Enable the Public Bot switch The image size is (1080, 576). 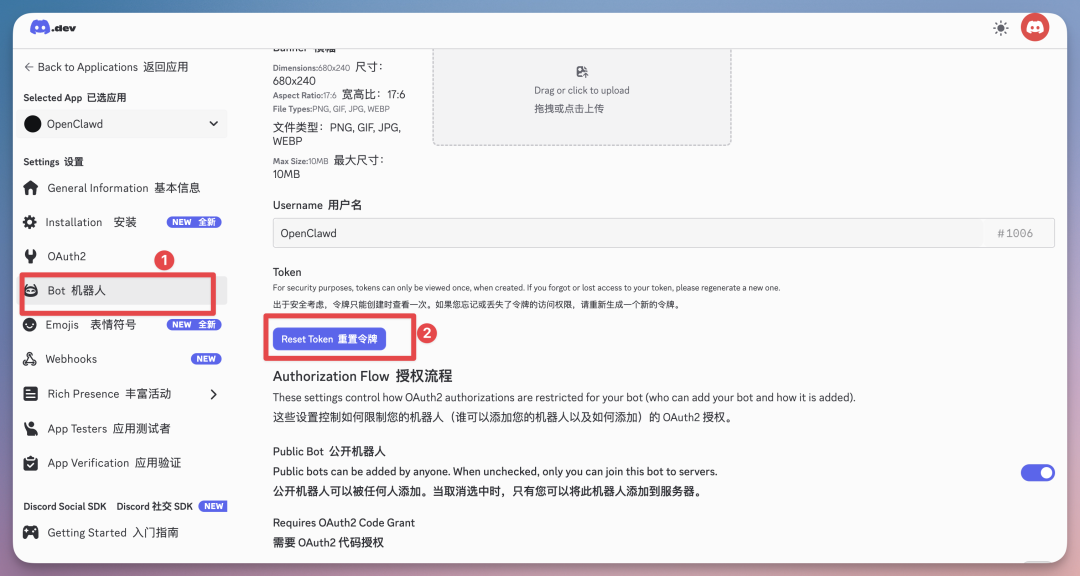pos(1038,472)
